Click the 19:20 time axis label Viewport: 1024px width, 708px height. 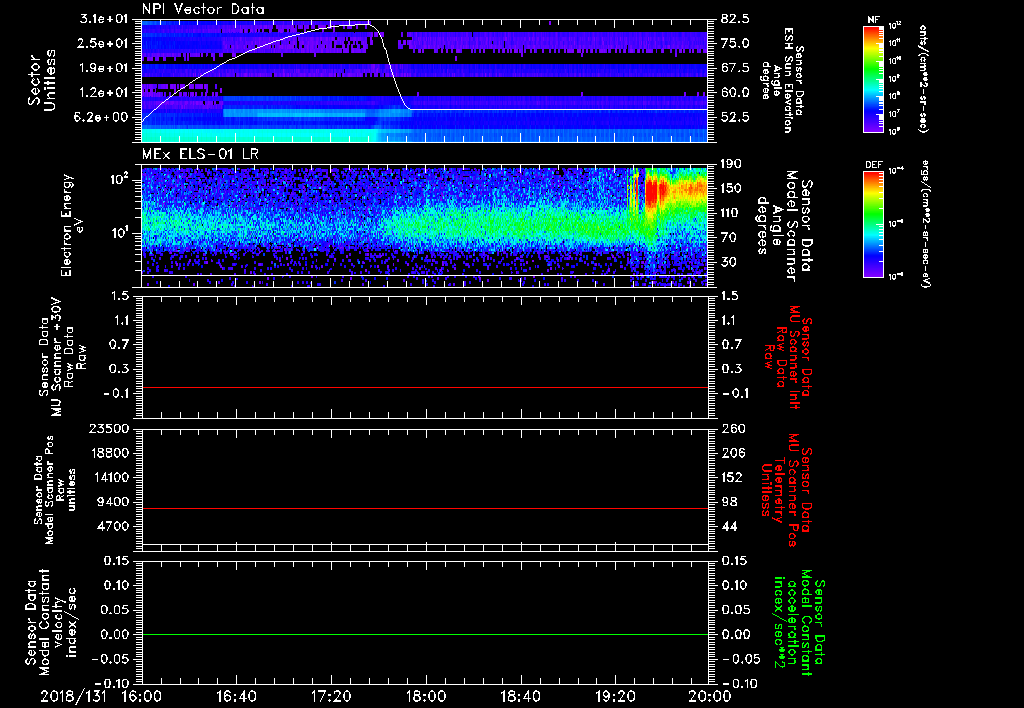click(x=614, y=695)
